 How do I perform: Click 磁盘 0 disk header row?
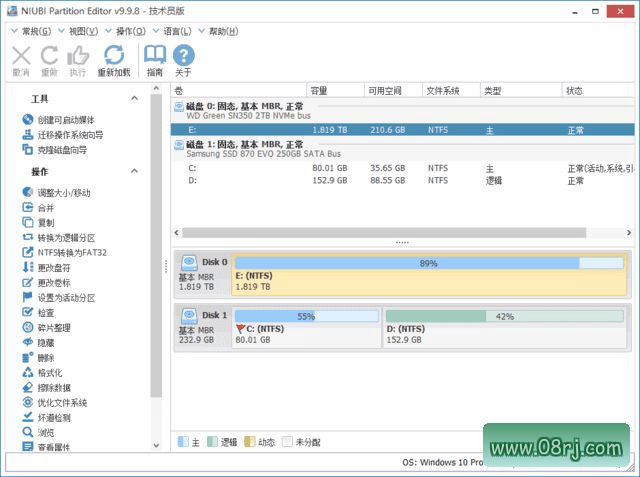[x=402, y=111]
